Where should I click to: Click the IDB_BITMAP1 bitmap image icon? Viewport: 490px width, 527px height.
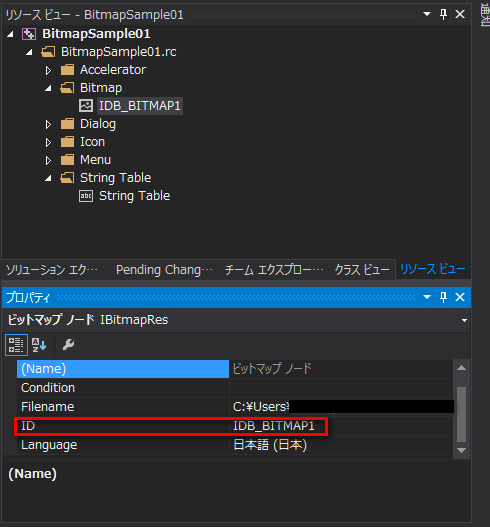[x=86, y=106]
